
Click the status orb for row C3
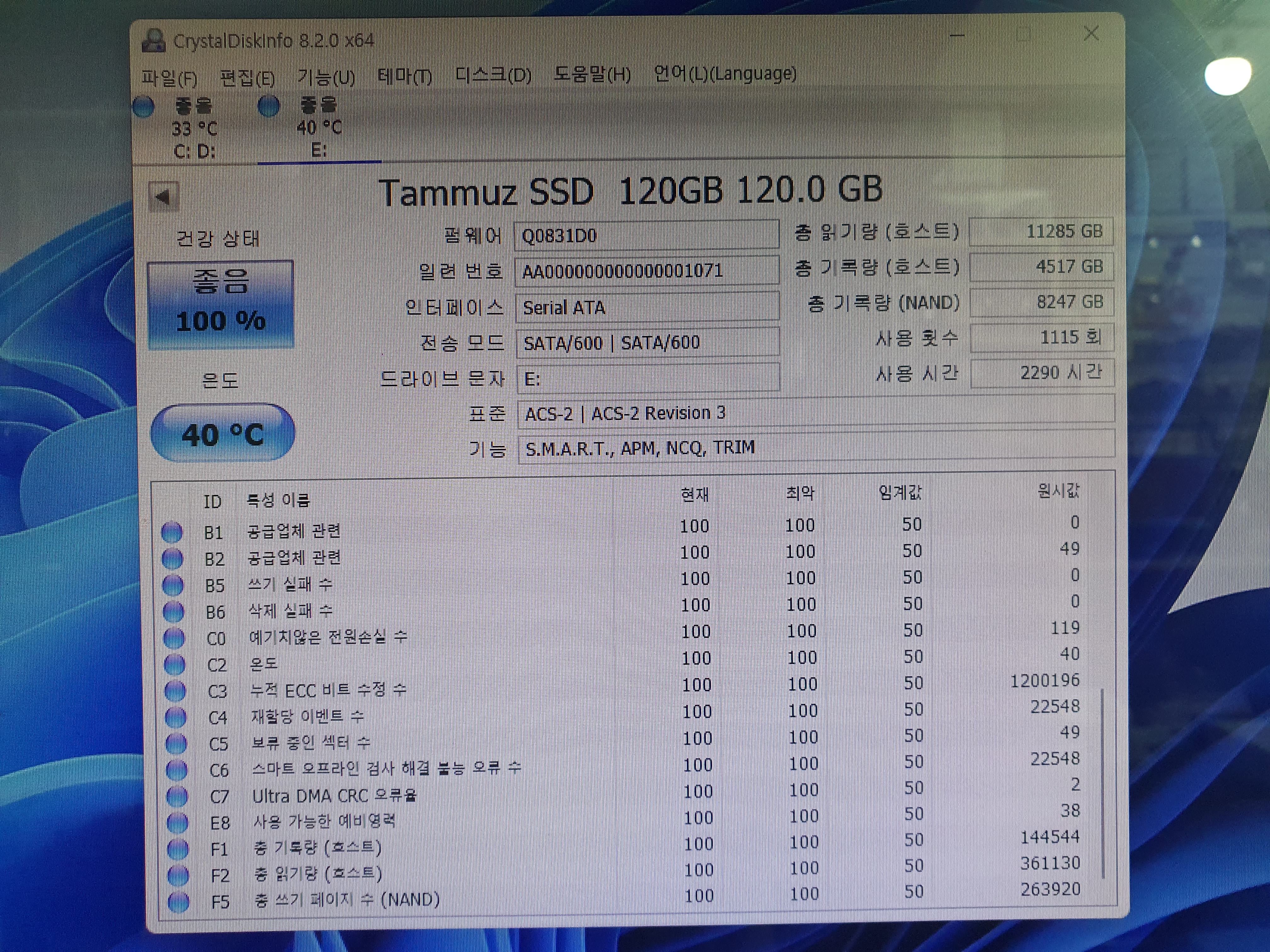pyautogui.click(x=175, y=690)
